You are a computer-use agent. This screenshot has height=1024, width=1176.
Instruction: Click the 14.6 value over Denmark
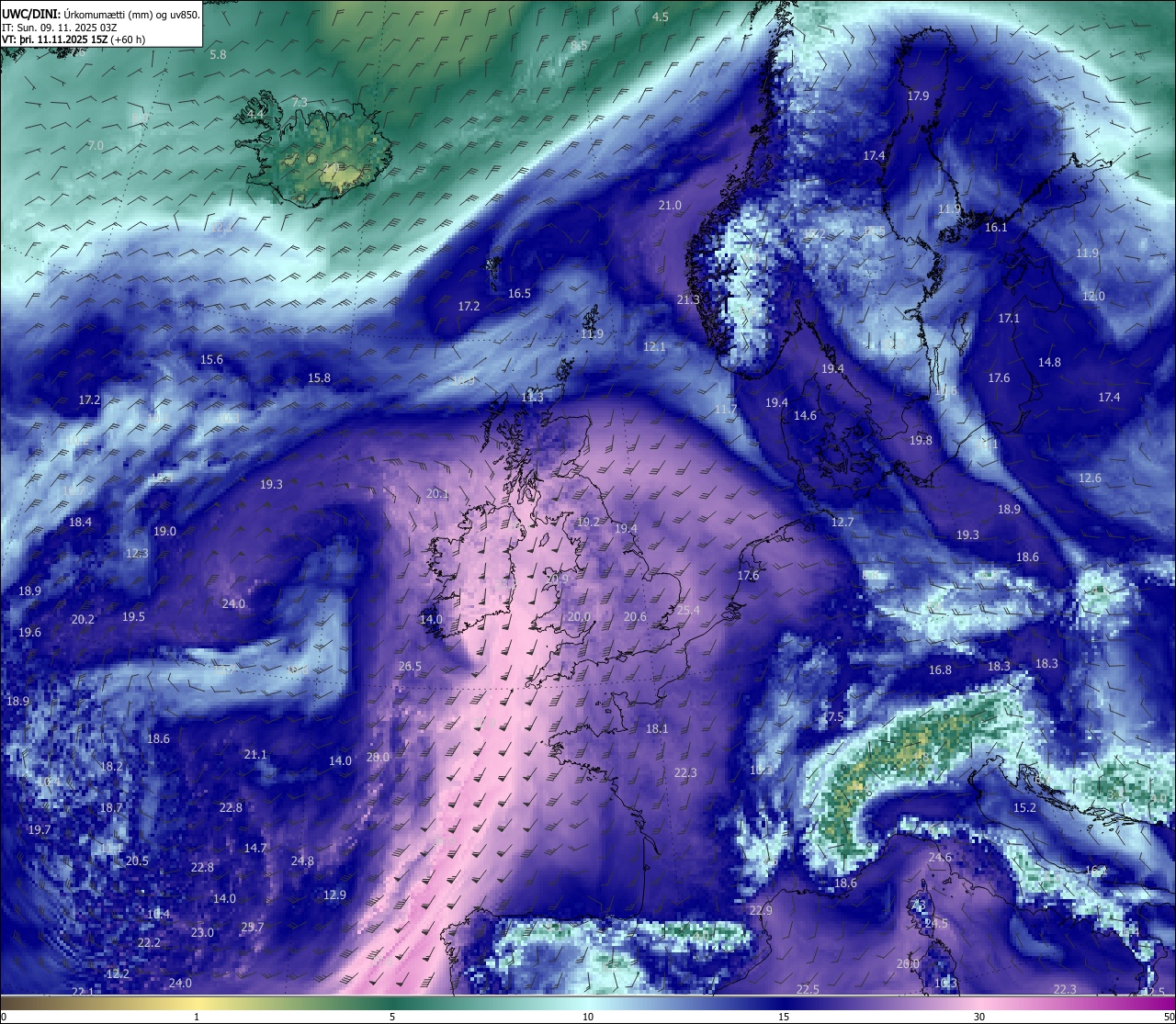(x=805, y=416)
